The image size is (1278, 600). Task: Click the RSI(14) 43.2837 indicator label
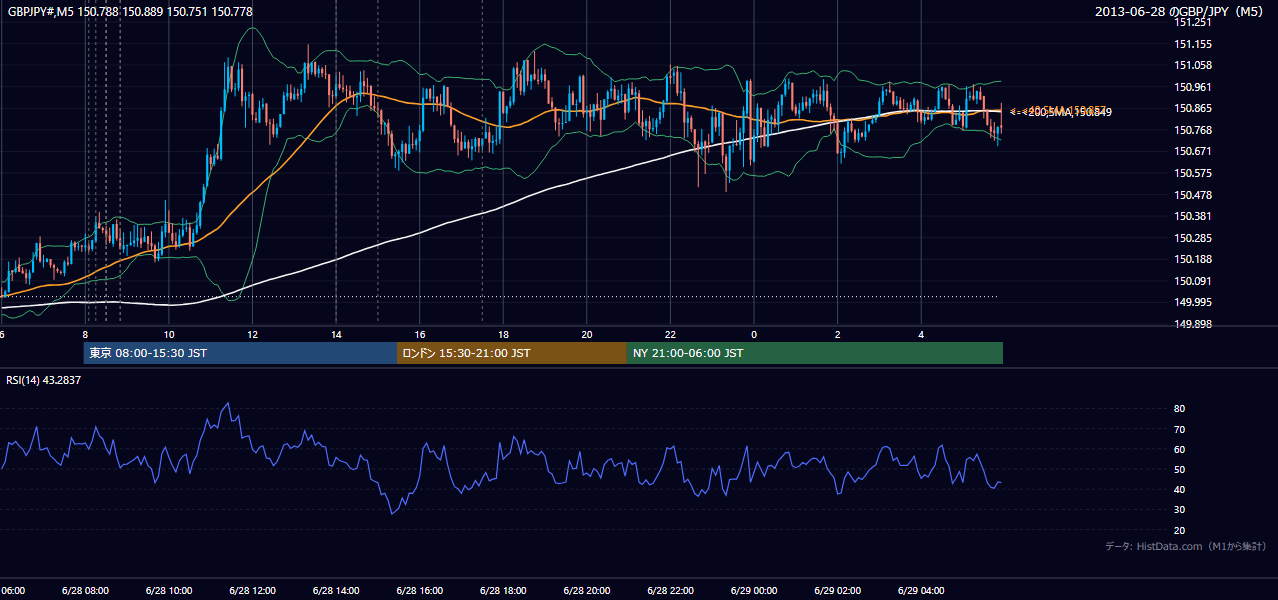tap(44, 380)
